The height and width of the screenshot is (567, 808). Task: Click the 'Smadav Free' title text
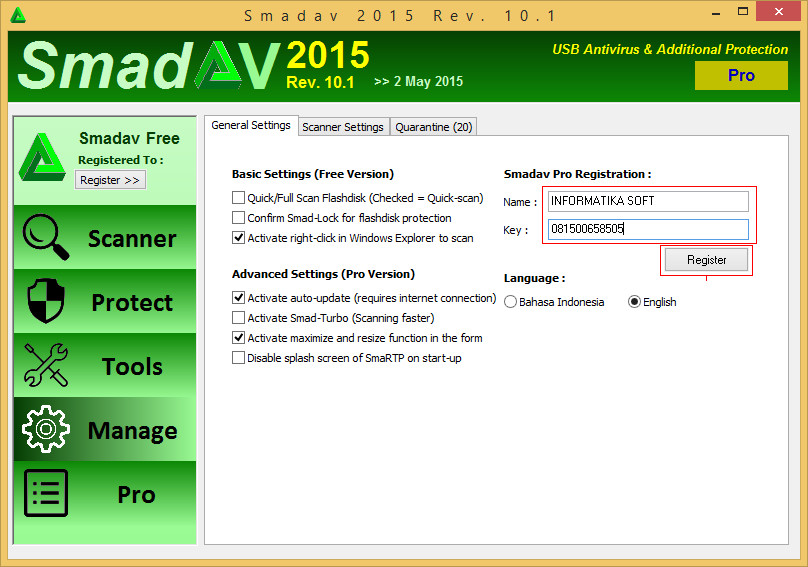[129, 138]
